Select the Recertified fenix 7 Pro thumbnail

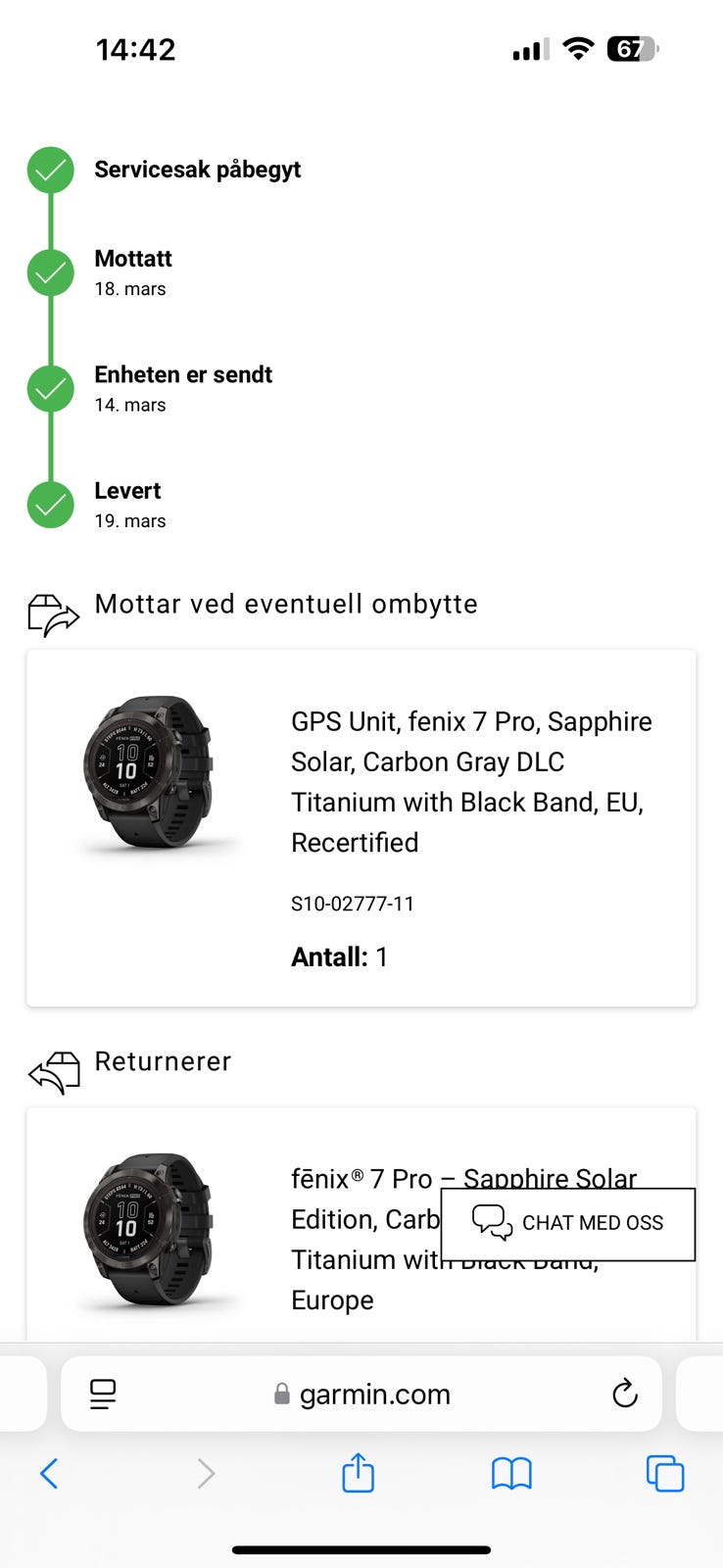[x=148, y=771]
